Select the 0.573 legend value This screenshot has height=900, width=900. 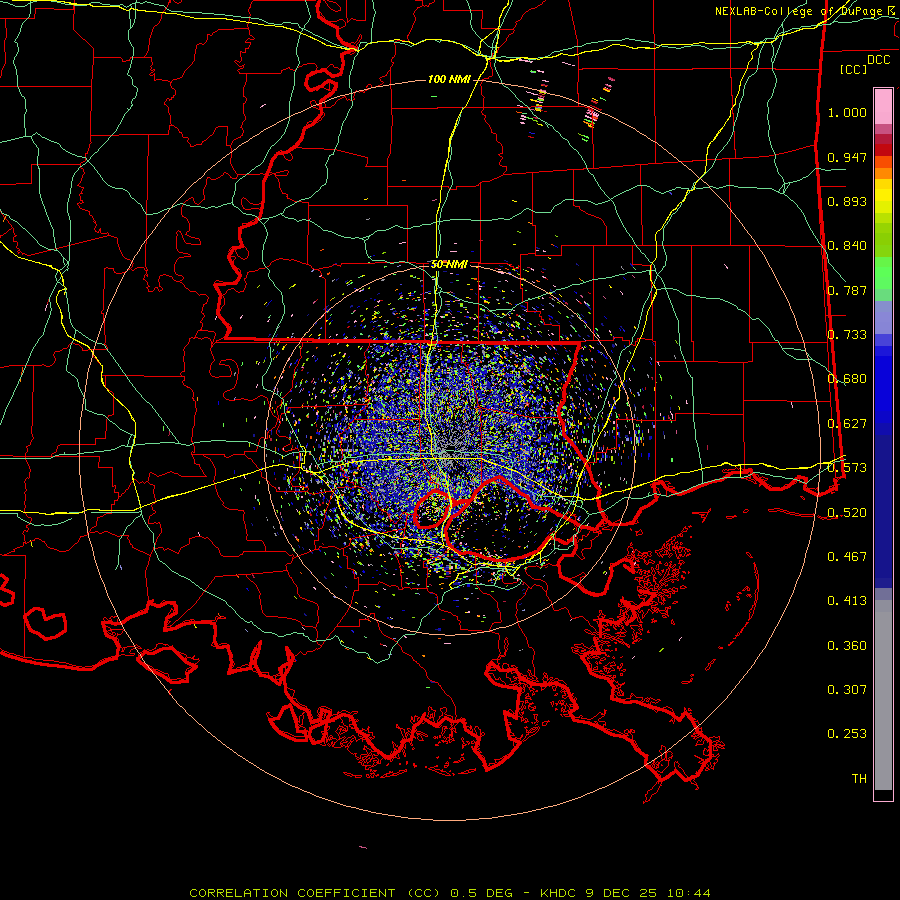pyautogui.click(x=847, y=468)
